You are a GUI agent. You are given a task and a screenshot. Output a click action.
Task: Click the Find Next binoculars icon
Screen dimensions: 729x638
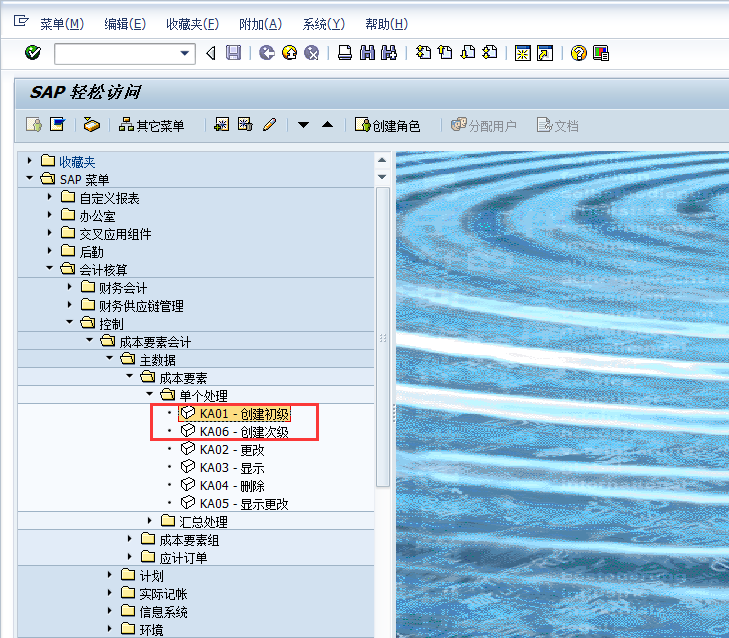pos(389,53)
